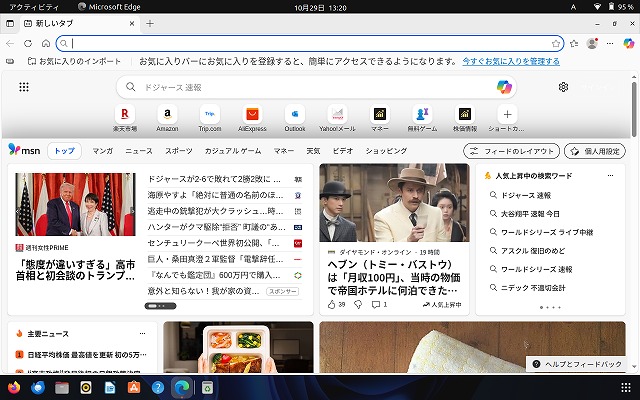This screenshot has height=400, width=640.
Task: Open page settings gear icon
Action: [x=564, y=87]
